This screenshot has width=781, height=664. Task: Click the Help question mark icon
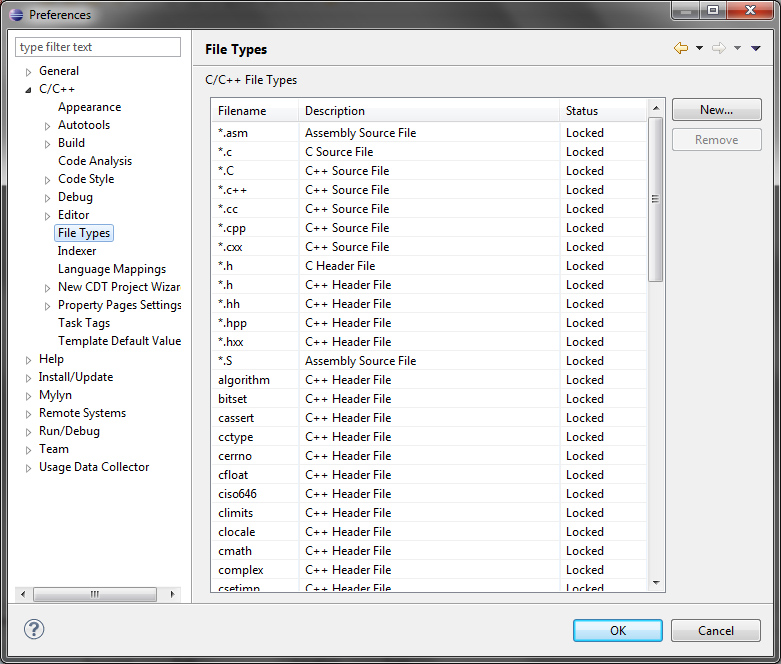pos(34,629)
